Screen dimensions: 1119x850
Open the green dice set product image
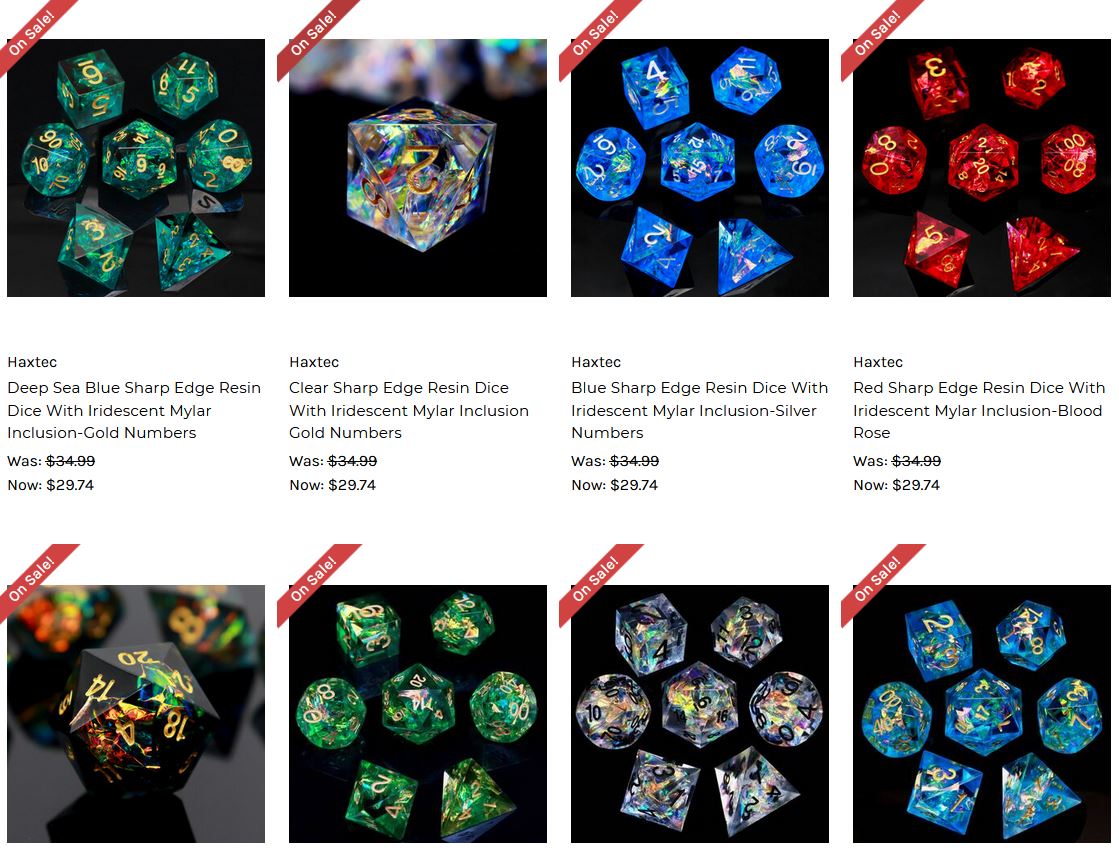pos(417,714)
